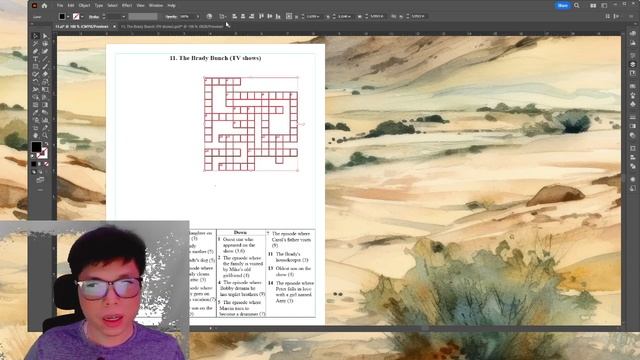This screenshot has height=360, width=640.
Task: Open the Stroke swatch dropdown arrow
Action: coord(82,17)
